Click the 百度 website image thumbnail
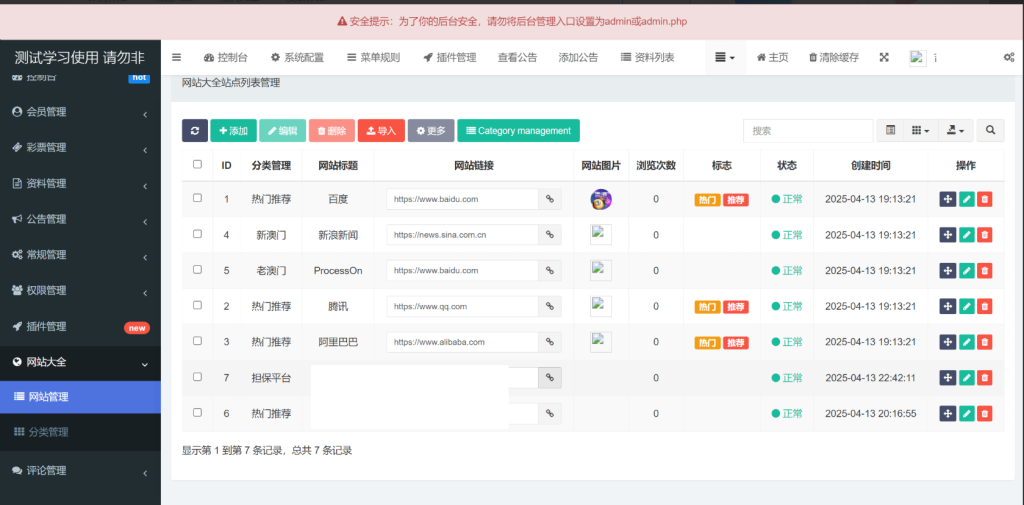Image resolution: width=1024 pixels, height=505 pixels. pos(601,199)
